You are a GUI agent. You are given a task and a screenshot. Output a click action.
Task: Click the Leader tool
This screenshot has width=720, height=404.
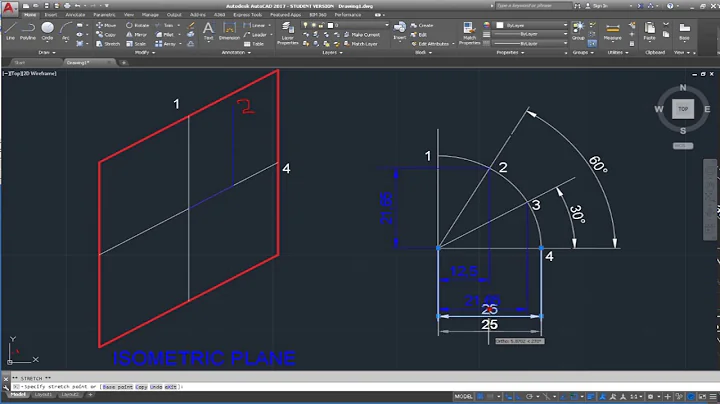(255, 34)
